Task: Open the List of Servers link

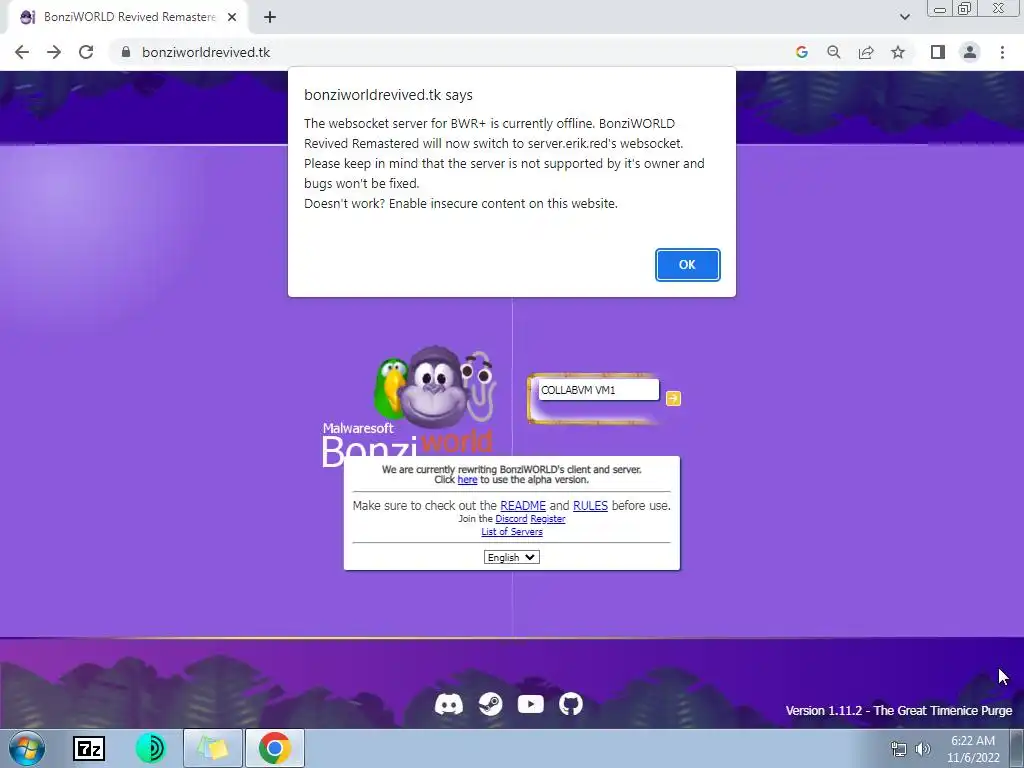Action: point(511,532)
